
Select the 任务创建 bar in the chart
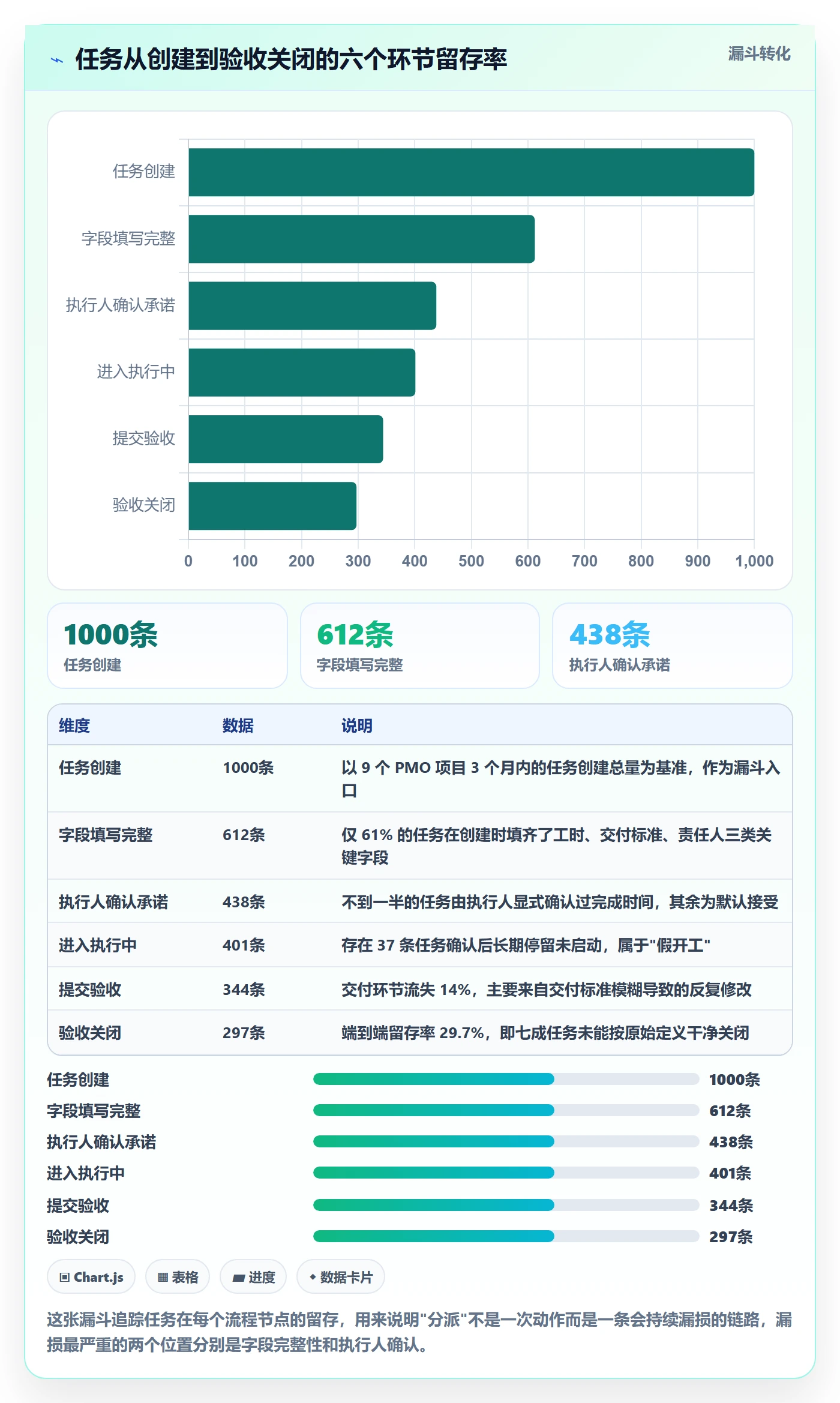[471, 172]
